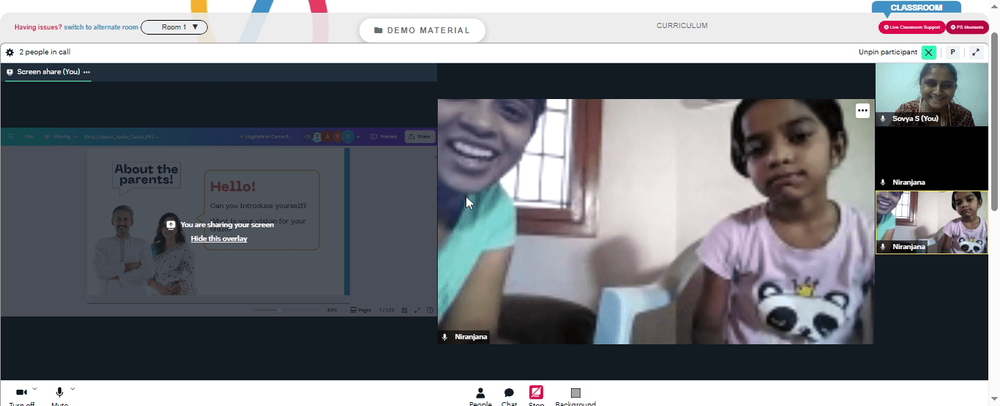Expand camera options chevron

point(34,388)
